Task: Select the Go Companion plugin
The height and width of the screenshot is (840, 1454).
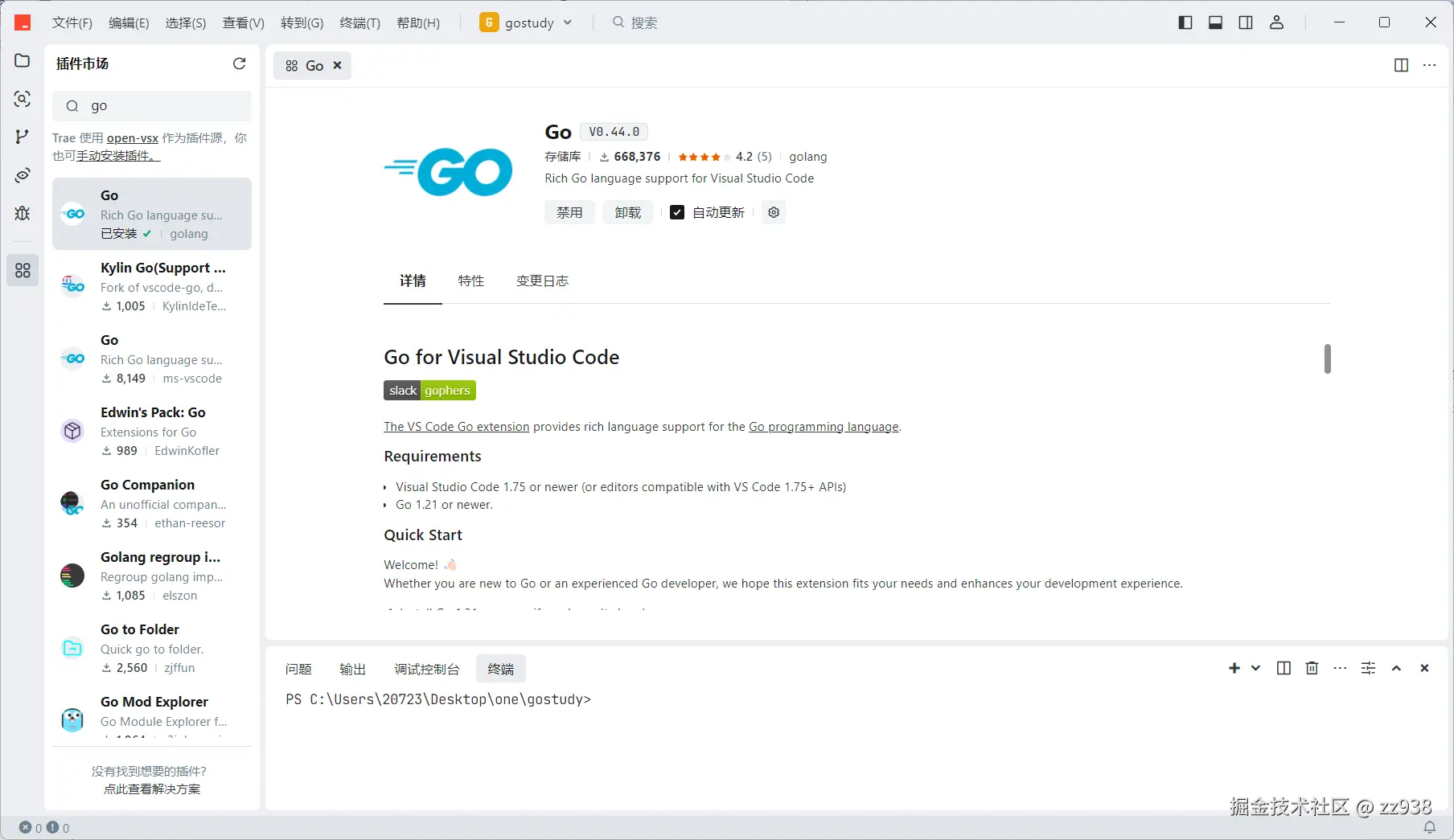Action: [152, 503]
